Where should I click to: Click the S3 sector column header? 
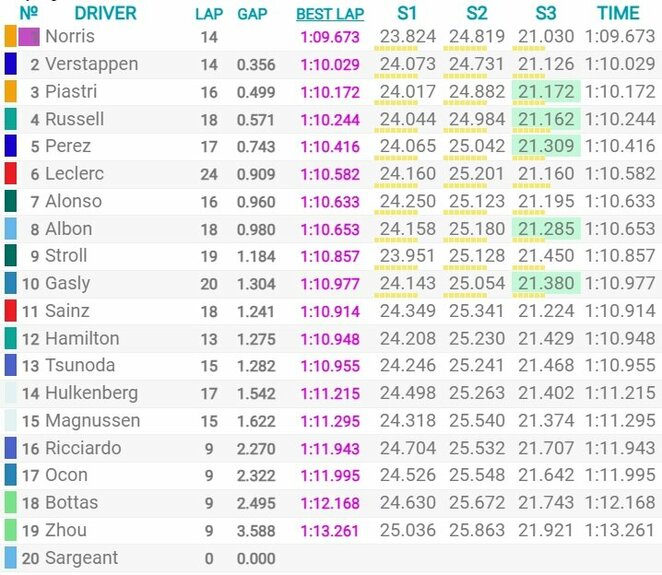pyautogui.click(x=545, y=14)
